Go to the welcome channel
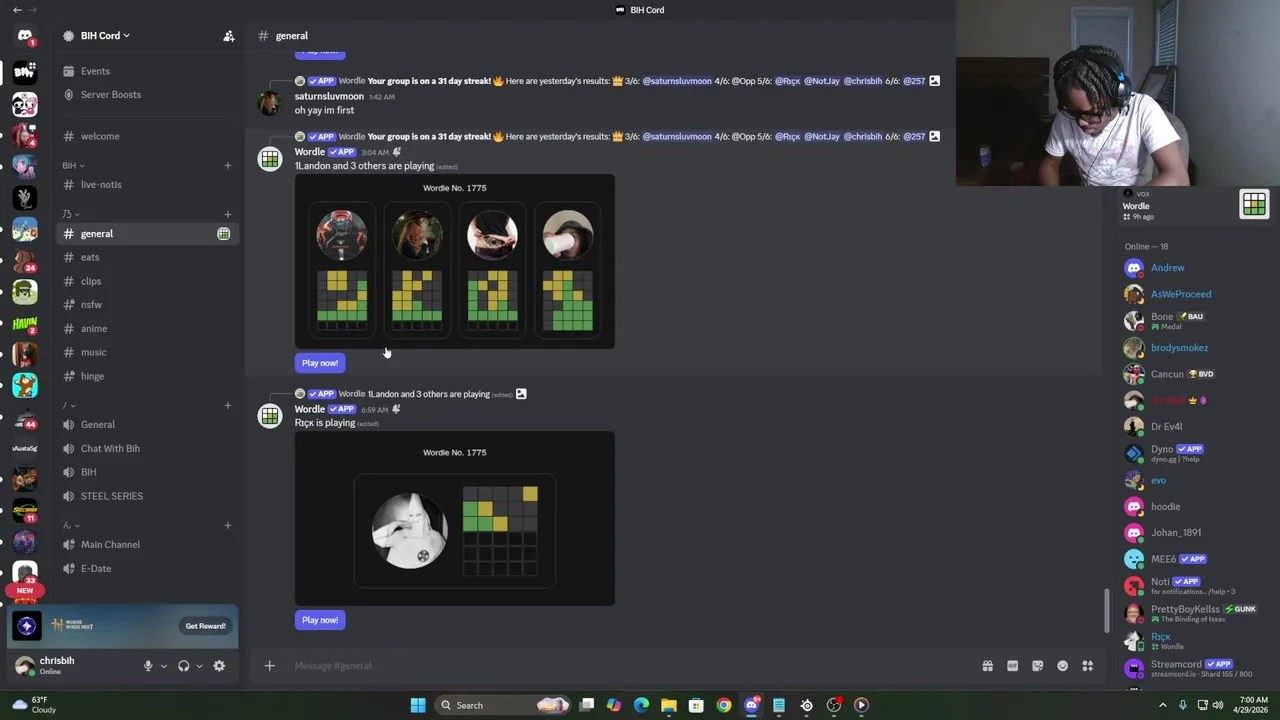The width and height of the screenshot is (1280, 720). 147,137
